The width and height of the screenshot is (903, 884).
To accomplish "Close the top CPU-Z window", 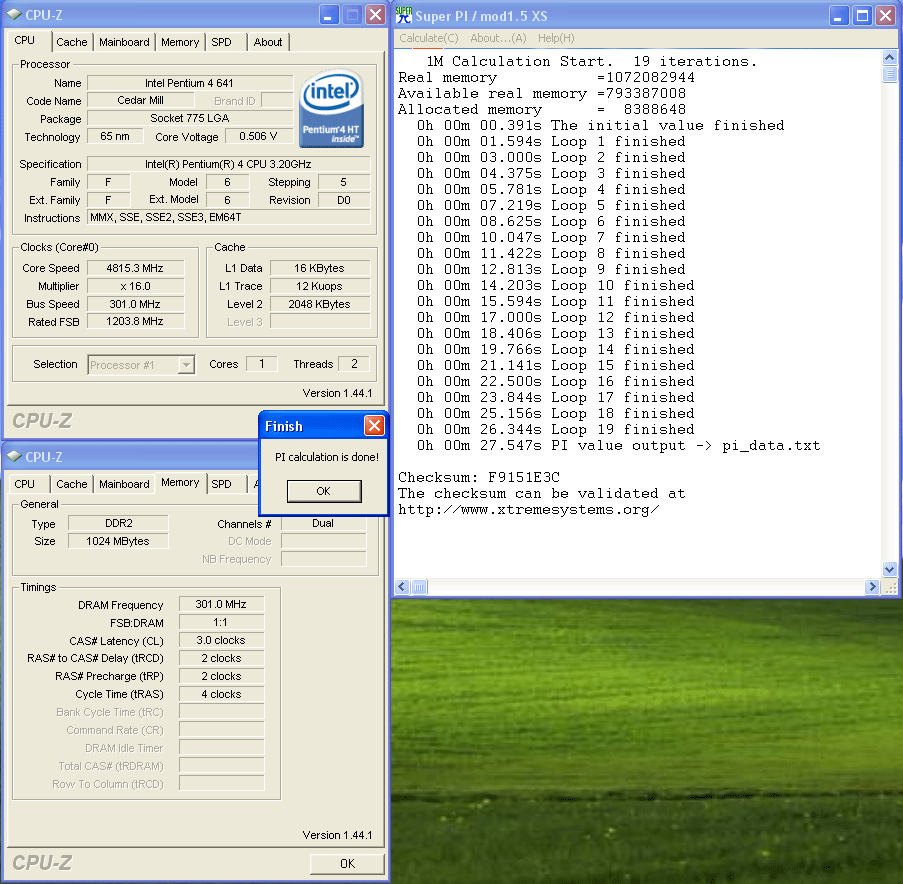I will (x=375, y=15).
